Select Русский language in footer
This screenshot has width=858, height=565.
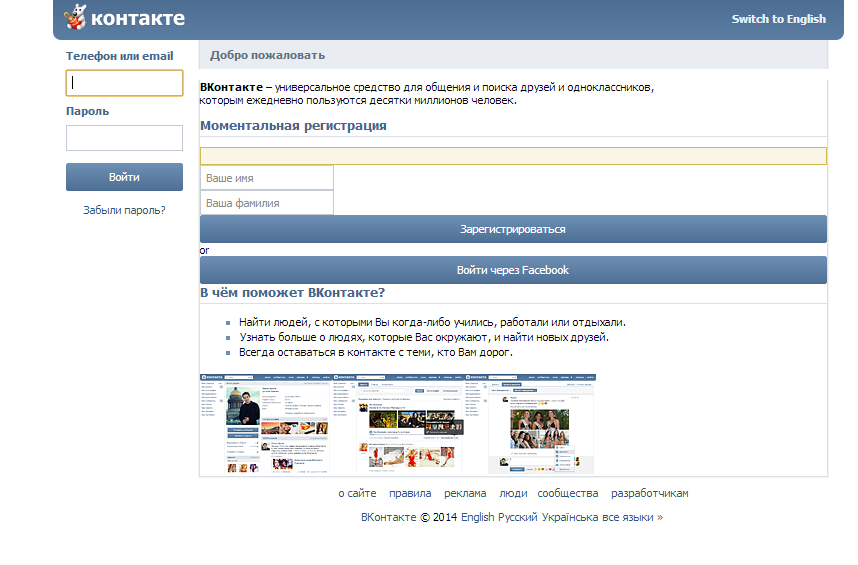pyautogui.click(x=518, y=517)
